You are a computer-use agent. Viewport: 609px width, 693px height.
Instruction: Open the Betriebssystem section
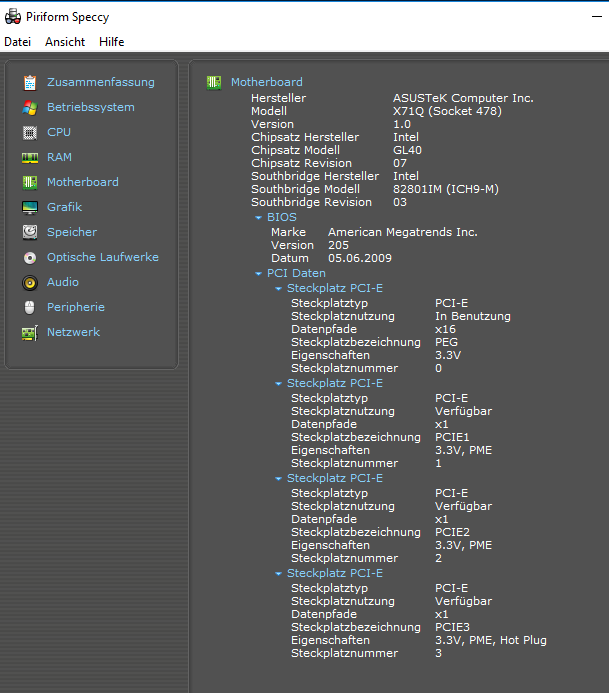coord(91,107)
